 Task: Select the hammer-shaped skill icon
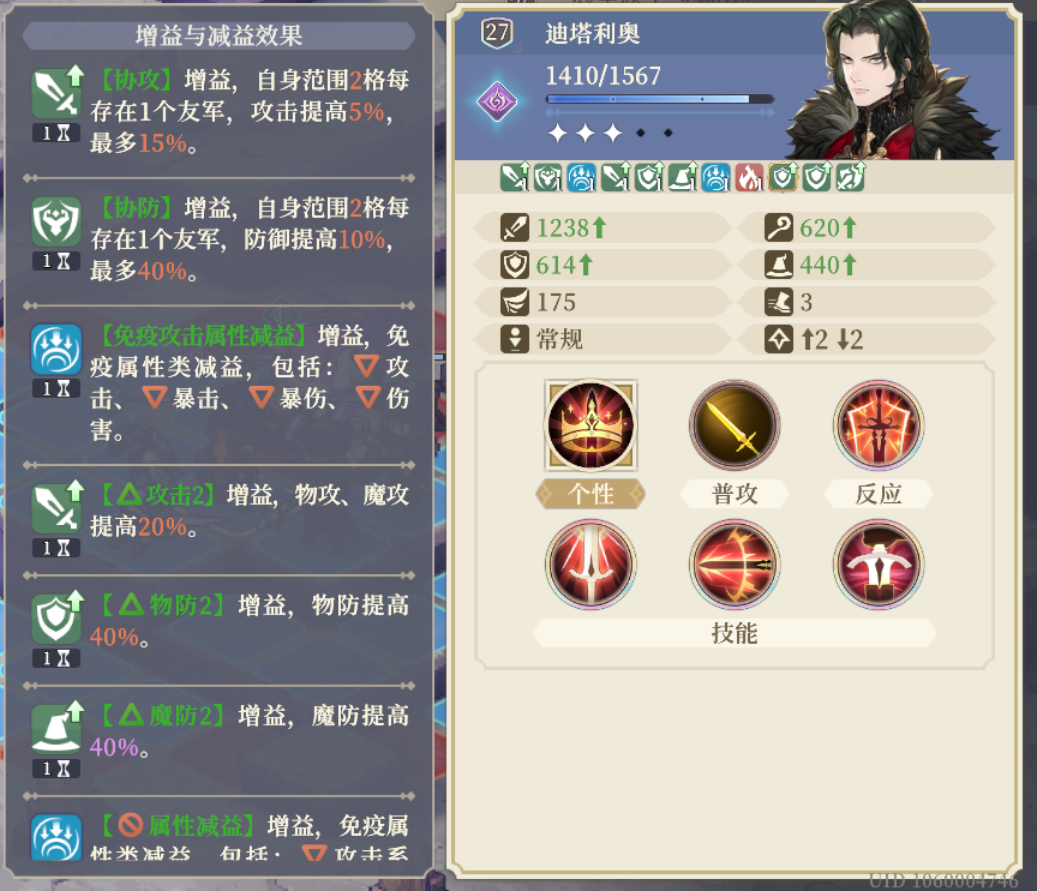point(878,564)
